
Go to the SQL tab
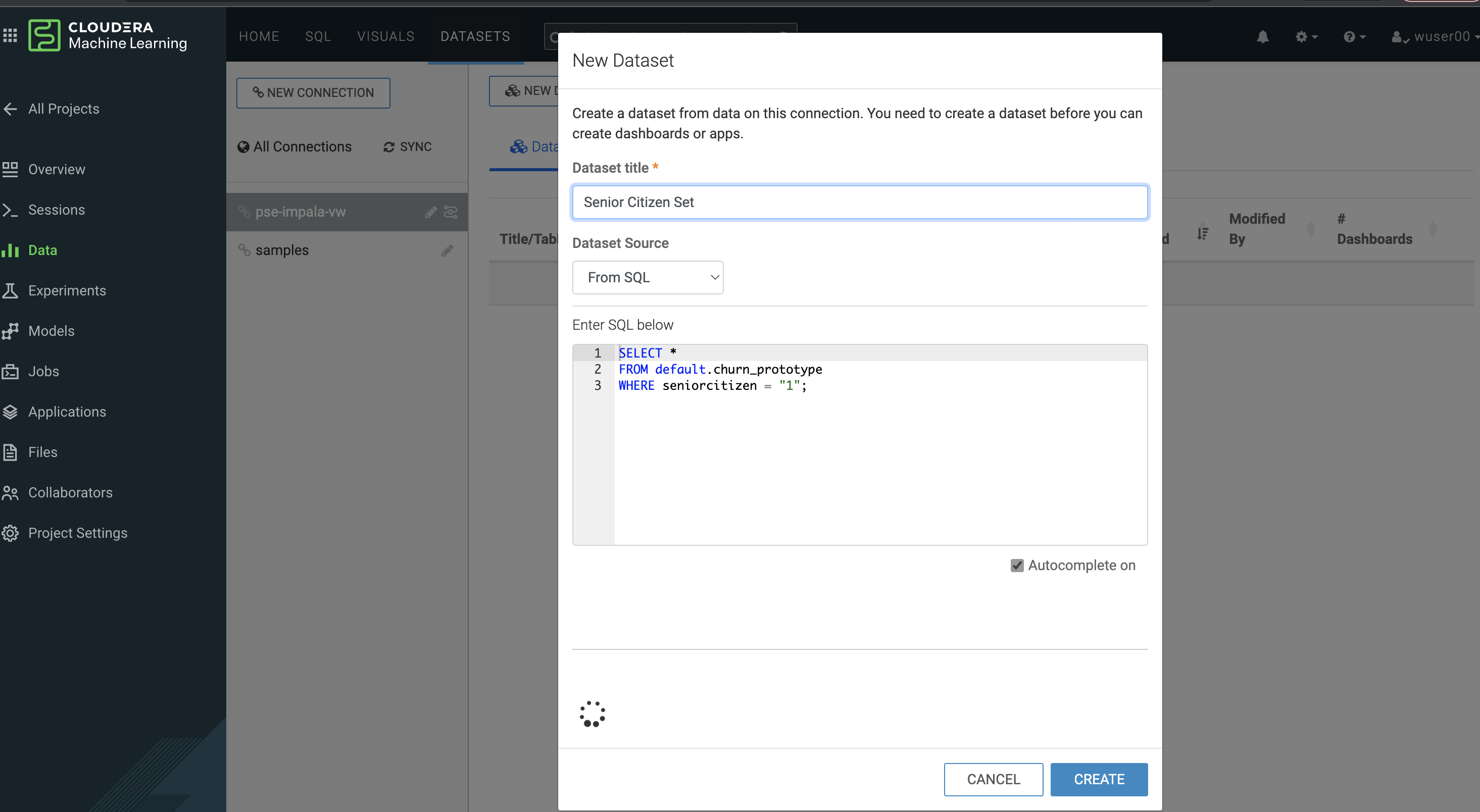click(x=318, y=36)
